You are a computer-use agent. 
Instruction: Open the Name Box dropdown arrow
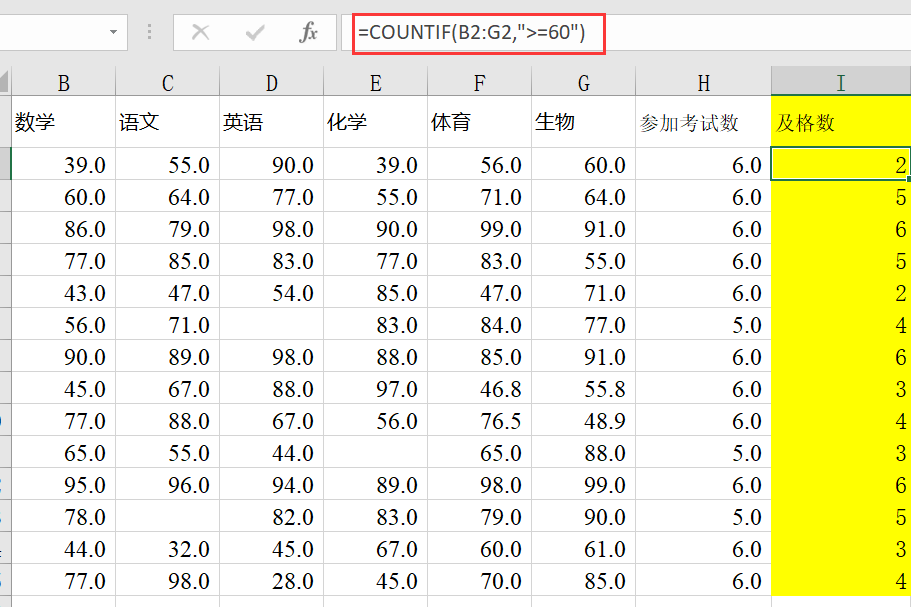pyautogui.click(x=113, y=32)
